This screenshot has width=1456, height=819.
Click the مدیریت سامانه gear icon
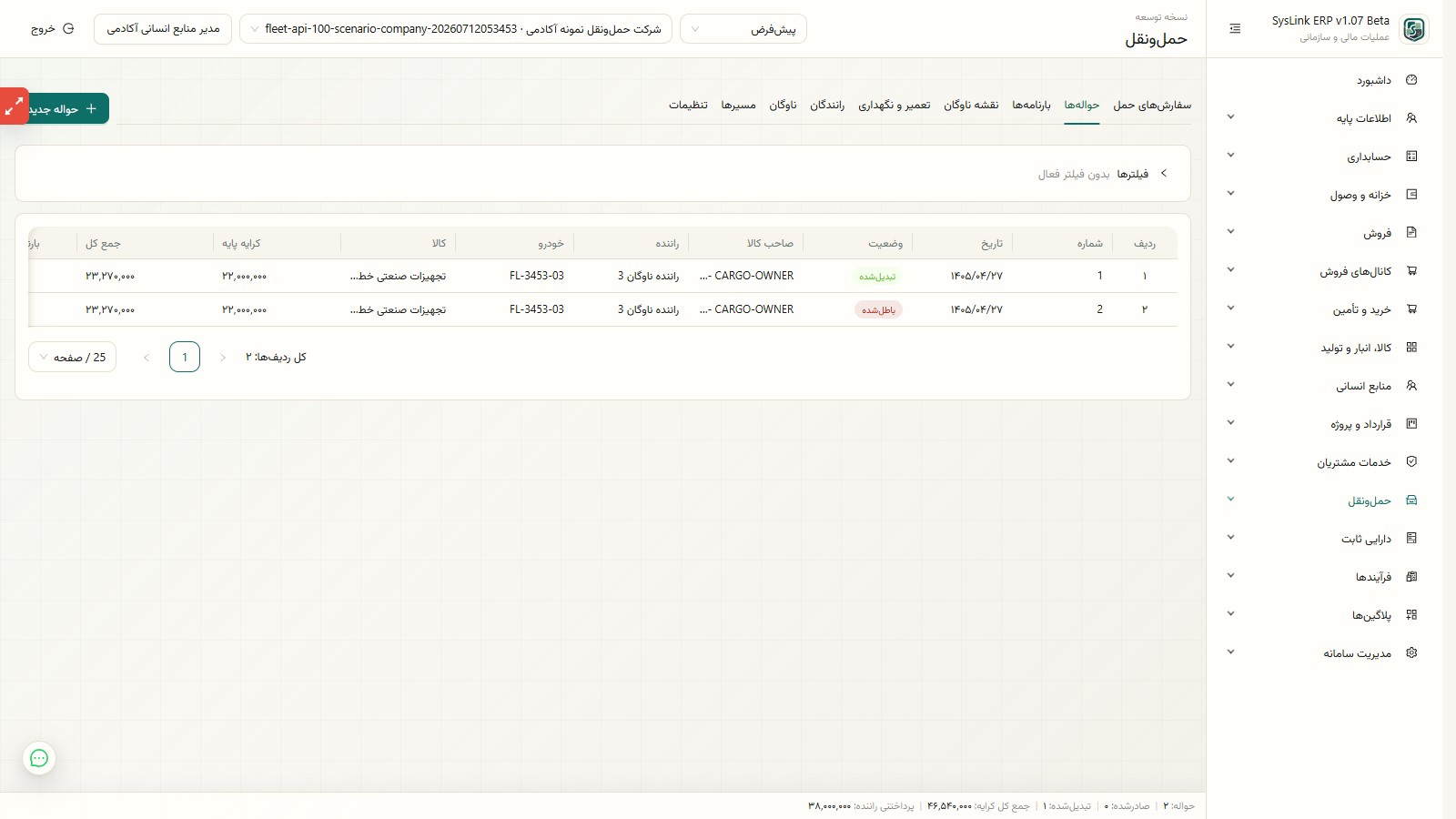(x=1411, y=653)
